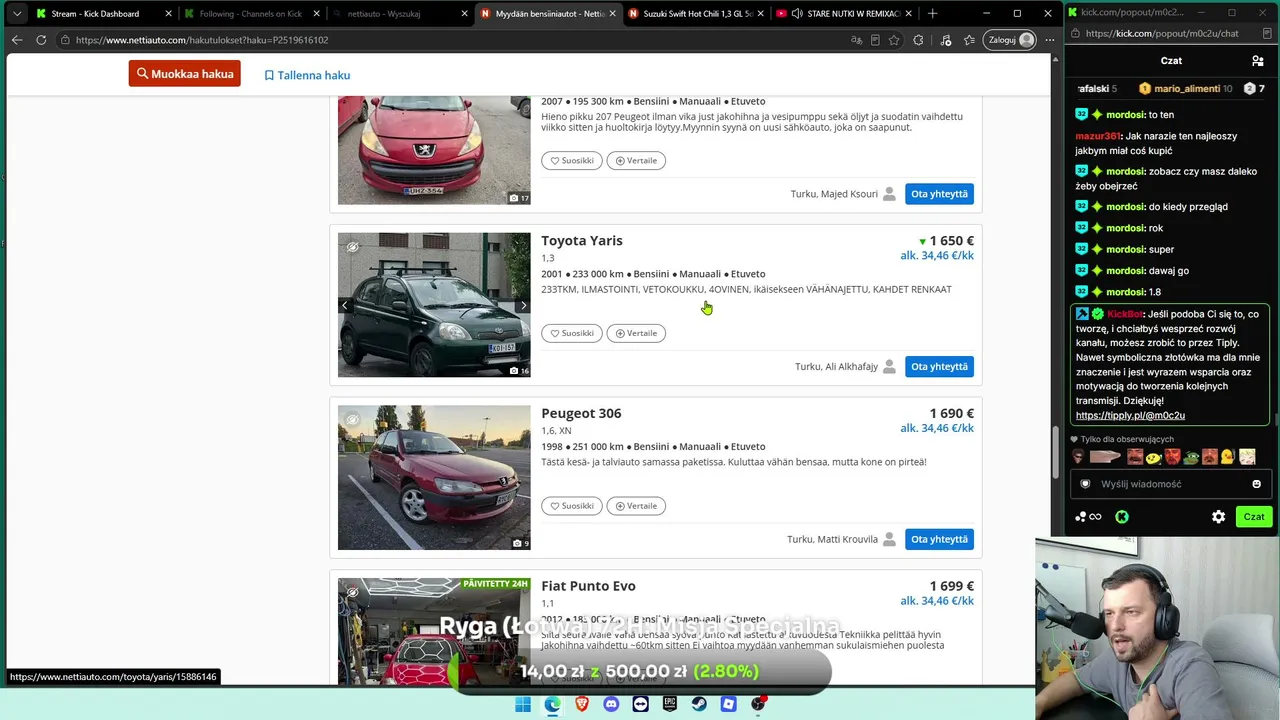
Task: Open the Zaloguj profile button
Action: click(x=1010, y=40)
